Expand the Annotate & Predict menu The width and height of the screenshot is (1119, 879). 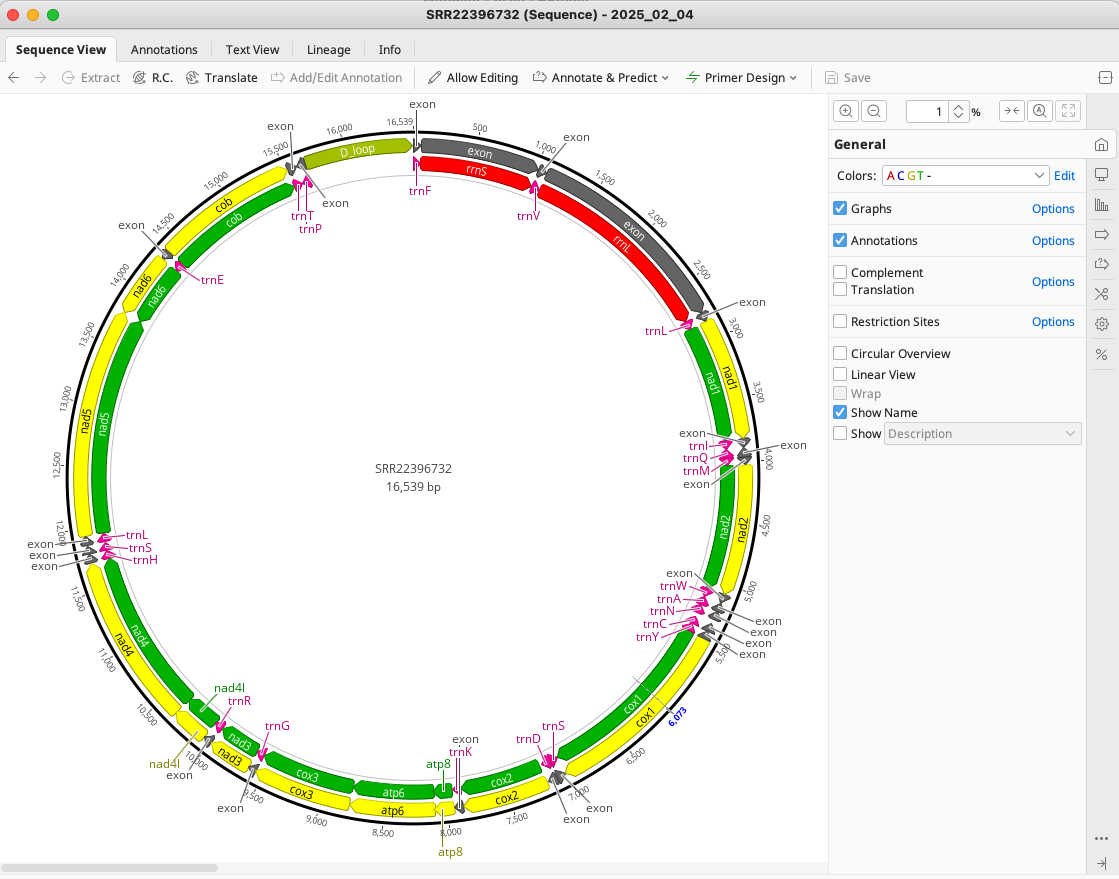(x=601, y=78)
